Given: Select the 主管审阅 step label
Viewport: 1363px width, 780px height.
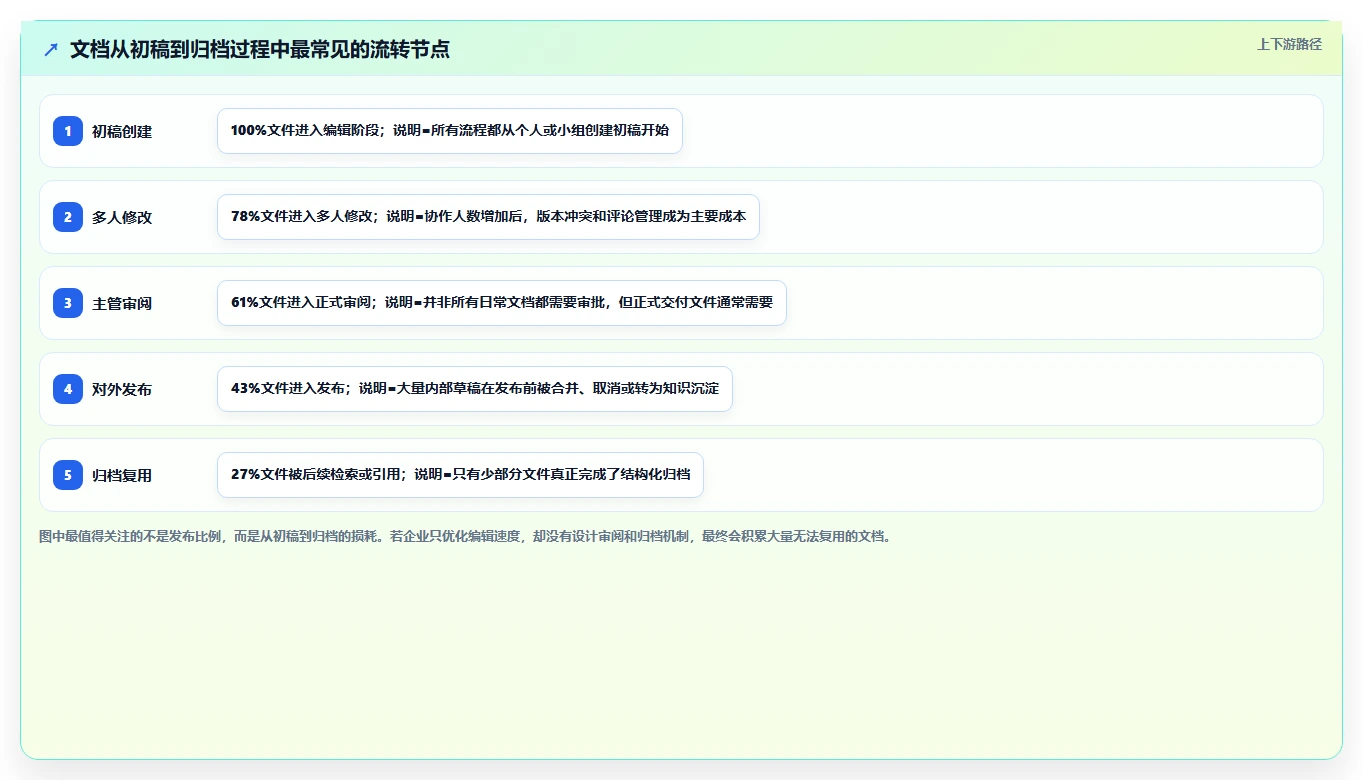Looking at the screenshot, I should [x=122, y=303].
